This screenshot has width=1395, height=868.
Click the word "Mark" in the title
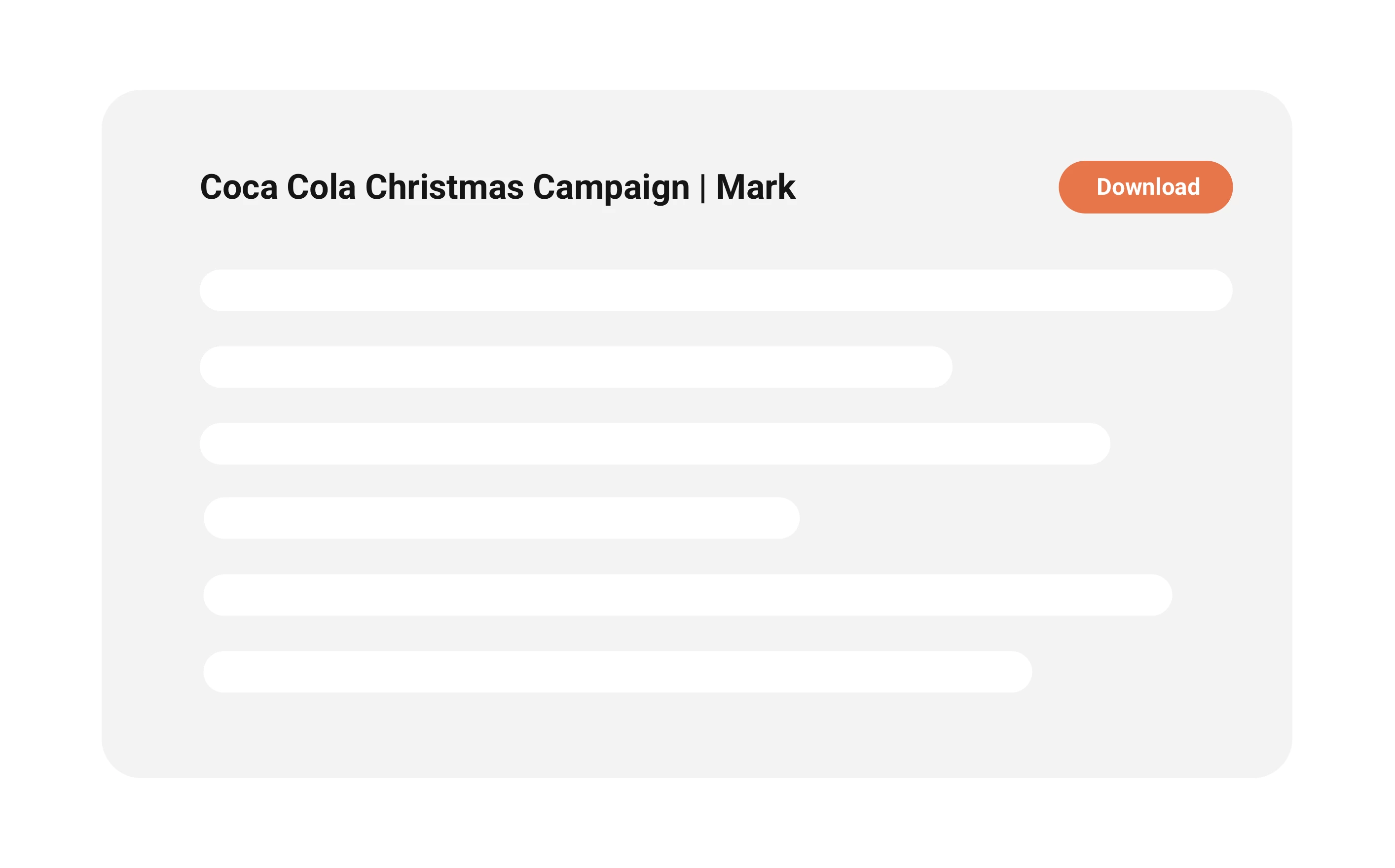click(755, 187)
